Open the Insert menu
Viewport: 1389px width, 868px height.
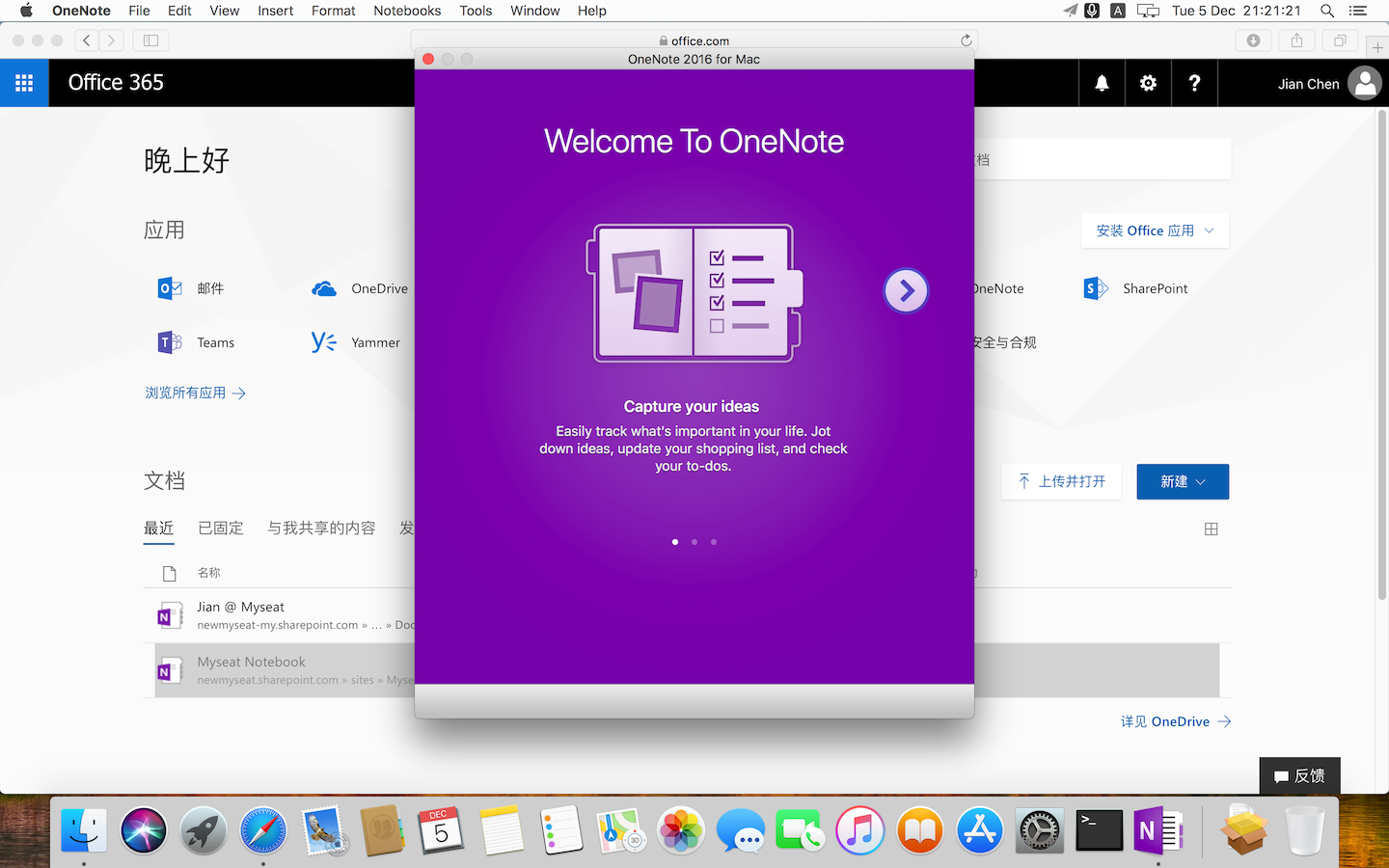click(x=275, y=11)
